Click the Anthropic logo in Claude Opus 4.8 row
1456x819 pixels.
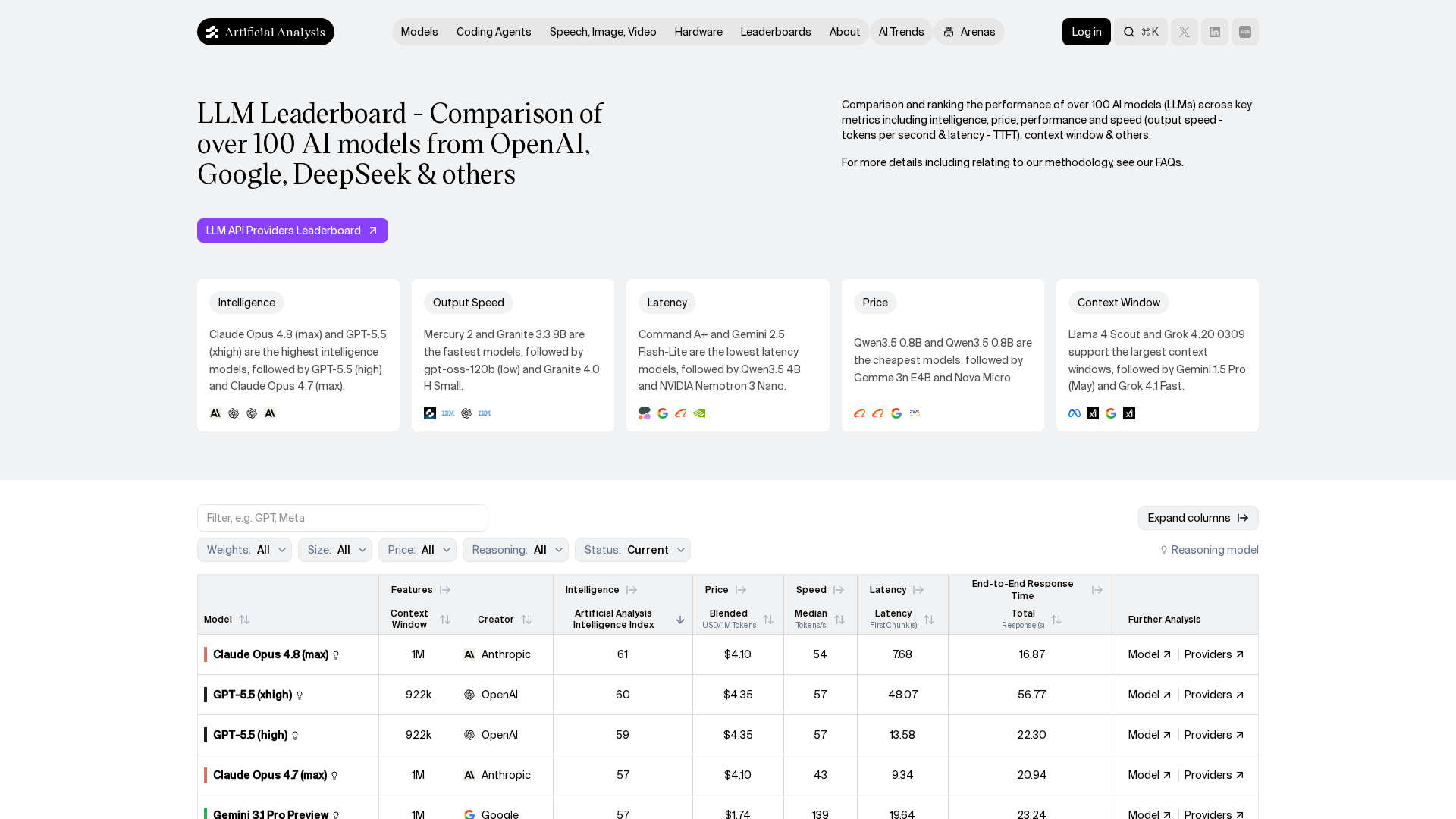(x=469, y=654)
